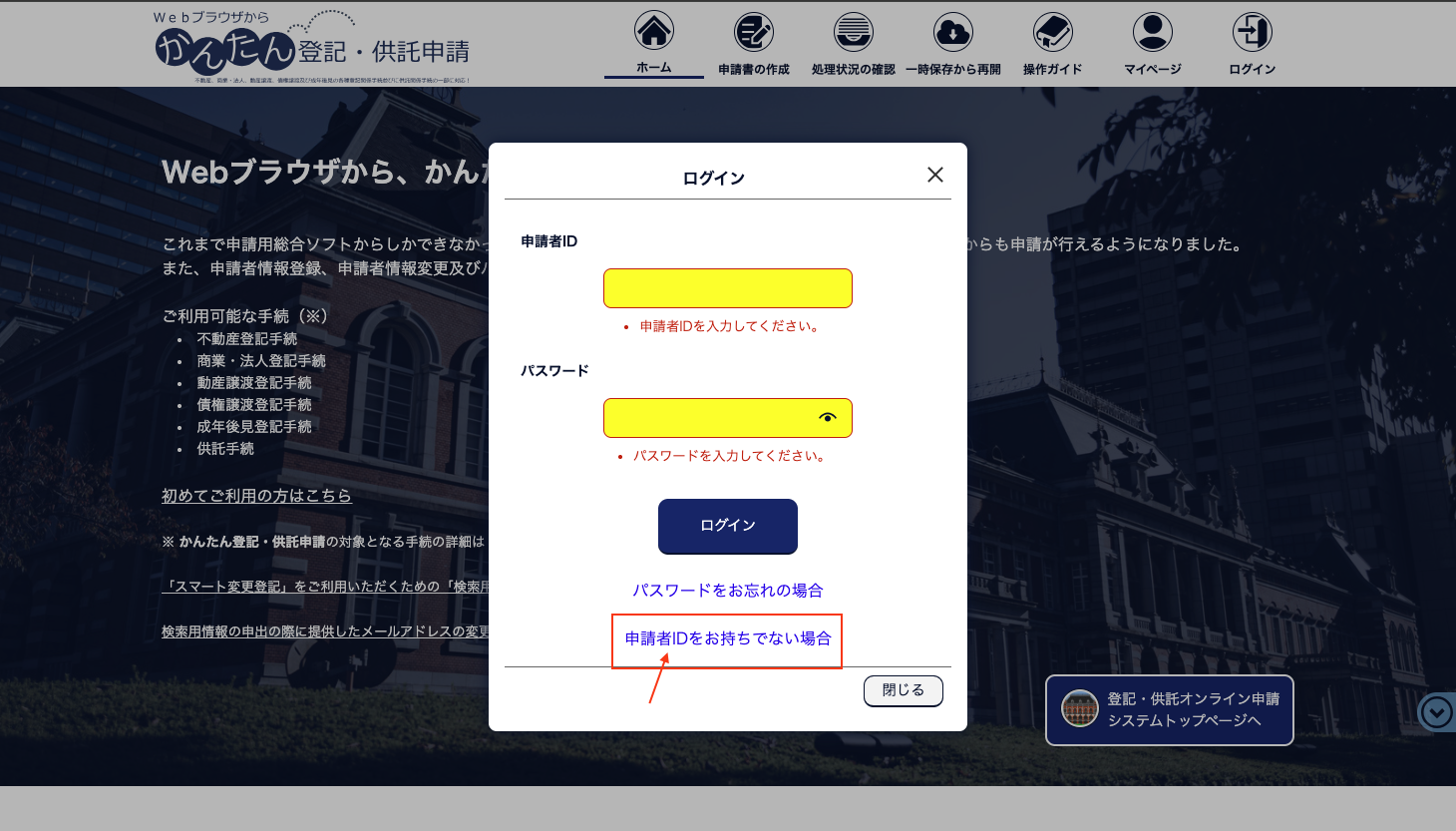Open パスワードをお忘れの場合 link
Screen dimensions: 1456x831
tap(728, 591)
